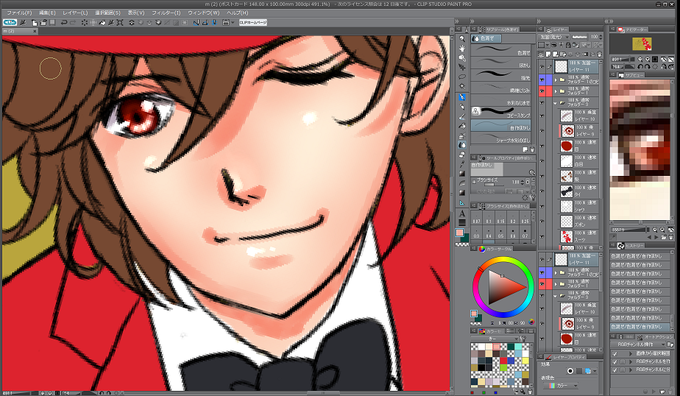
Task: Click the Undo arrow icon
Action: 64,22
